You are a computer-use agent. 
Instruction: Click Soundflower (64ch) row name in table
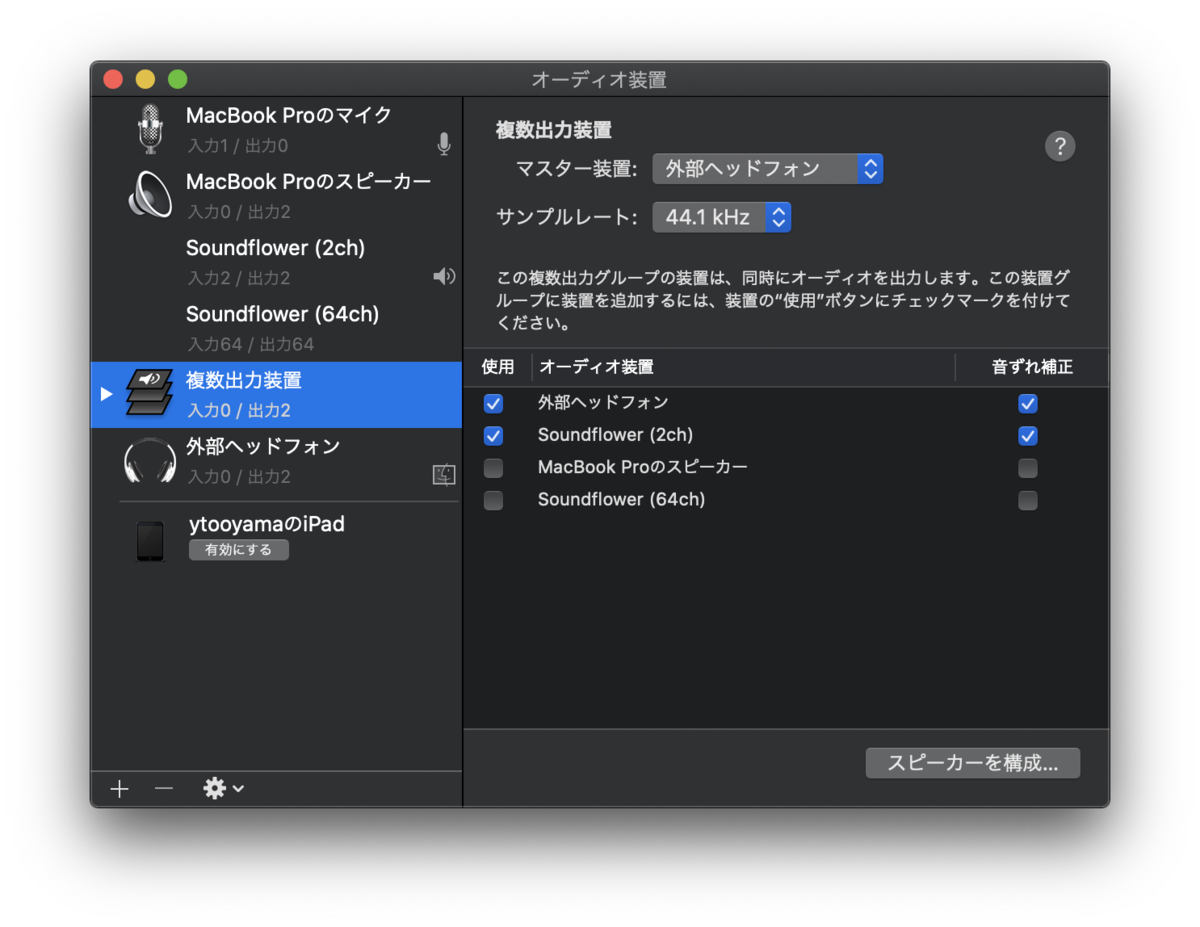click(x=621, y=499)
